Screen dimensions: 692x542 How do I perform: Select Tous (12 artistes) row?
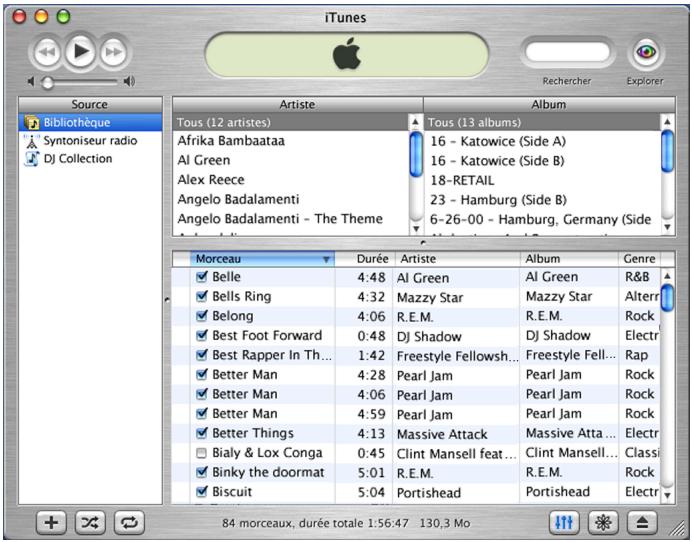click(x=291, y=122)
